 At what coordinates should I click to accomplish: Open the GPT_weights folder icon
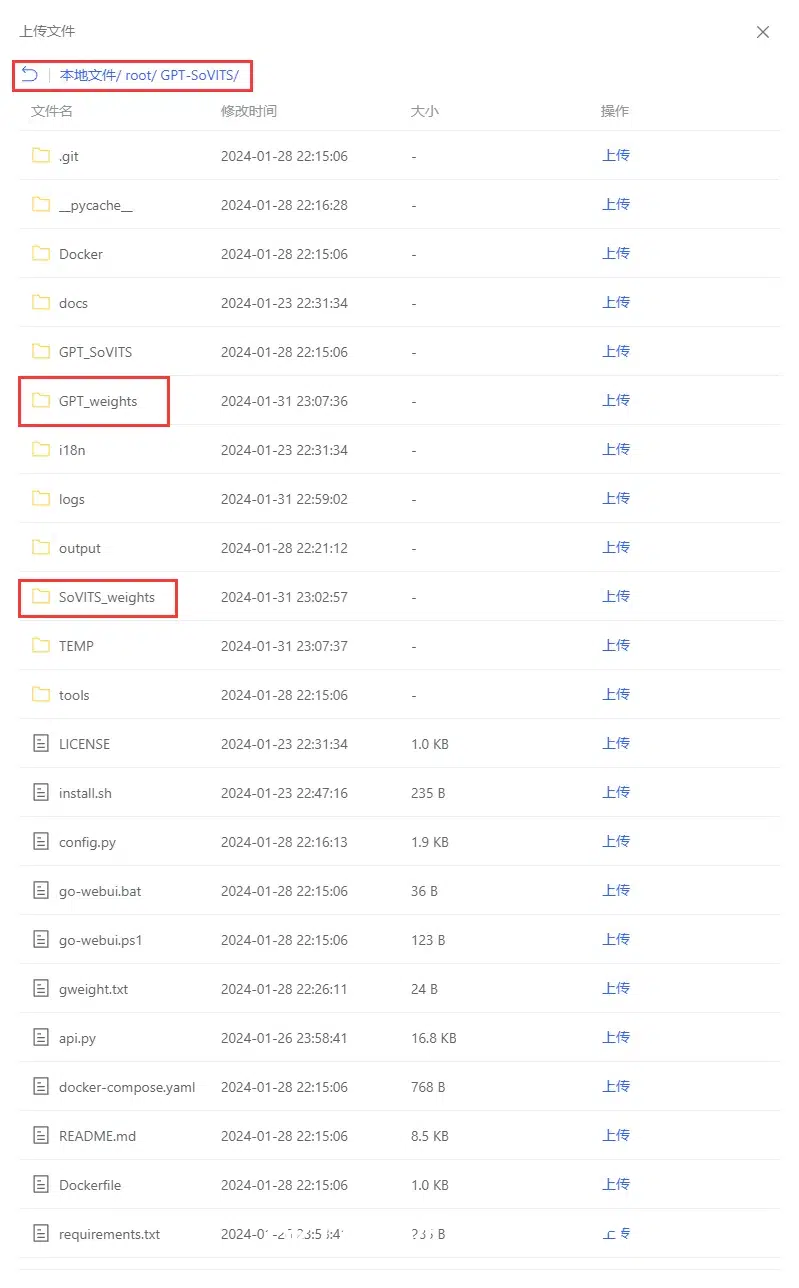(41, 400)
